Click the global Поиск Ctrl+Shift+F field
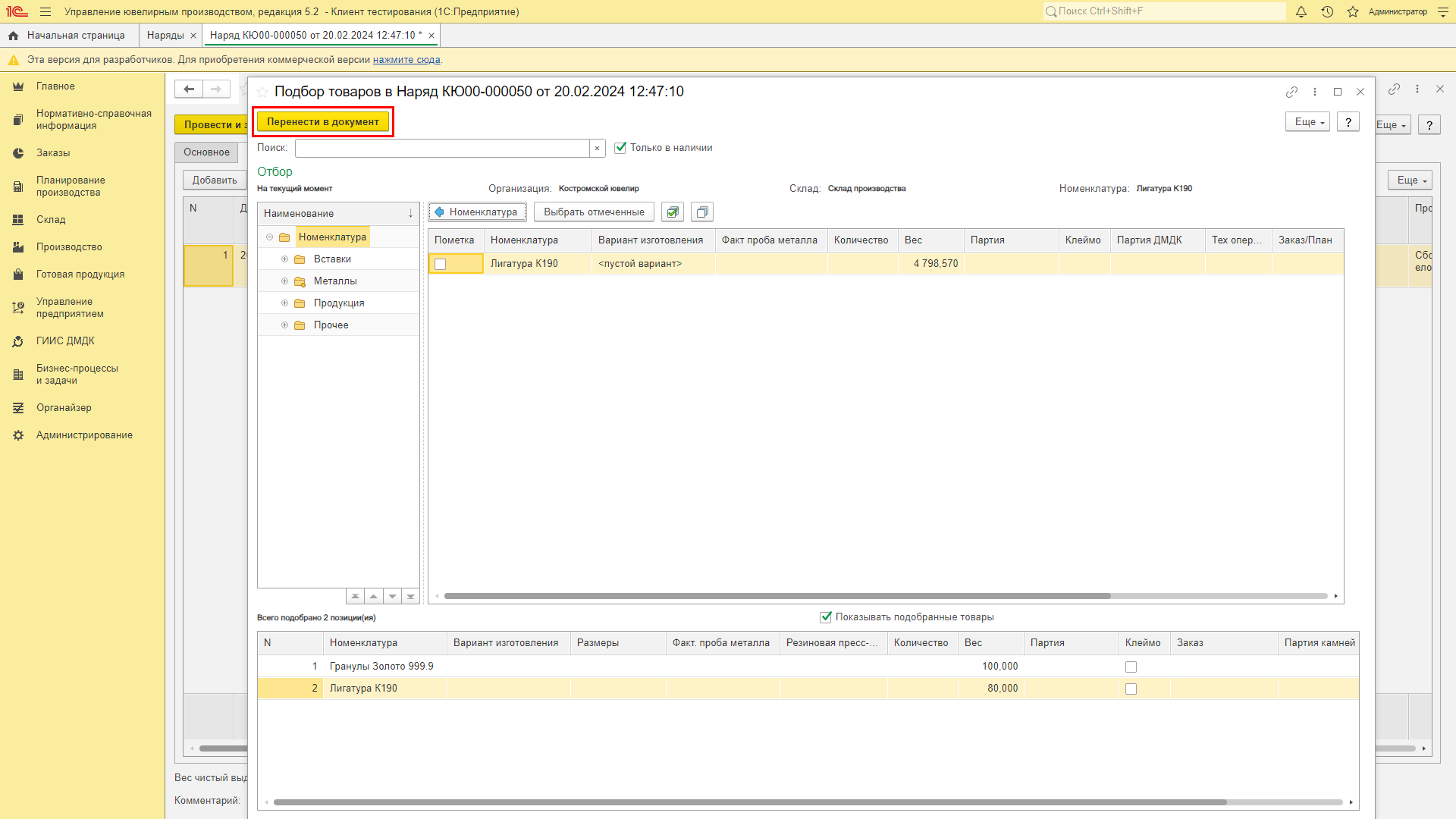Viewport: 1456px width, 819px height. [1165, 11]
